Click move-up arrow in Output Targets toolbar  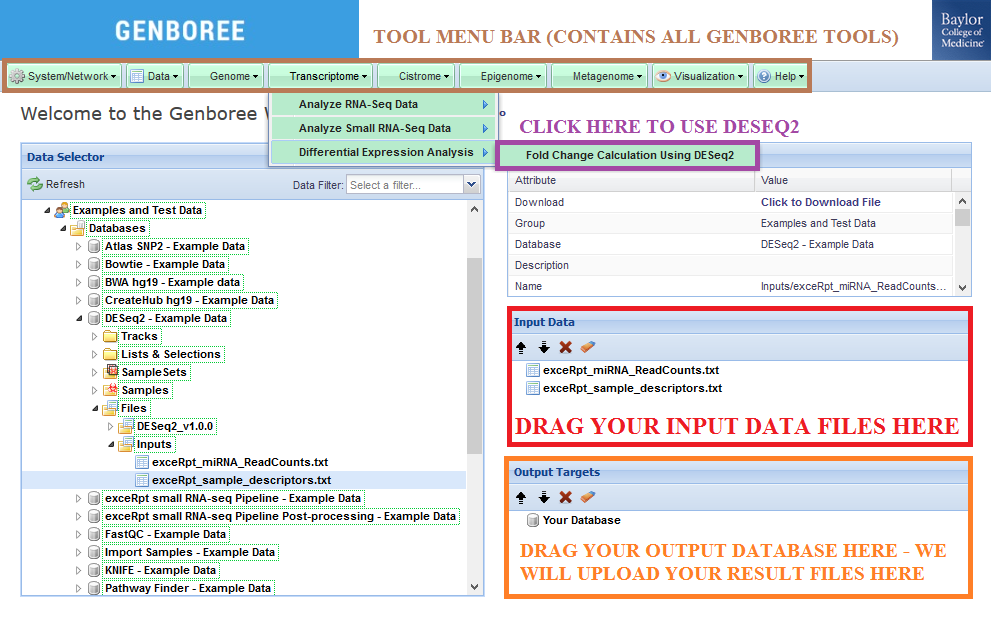521,497
